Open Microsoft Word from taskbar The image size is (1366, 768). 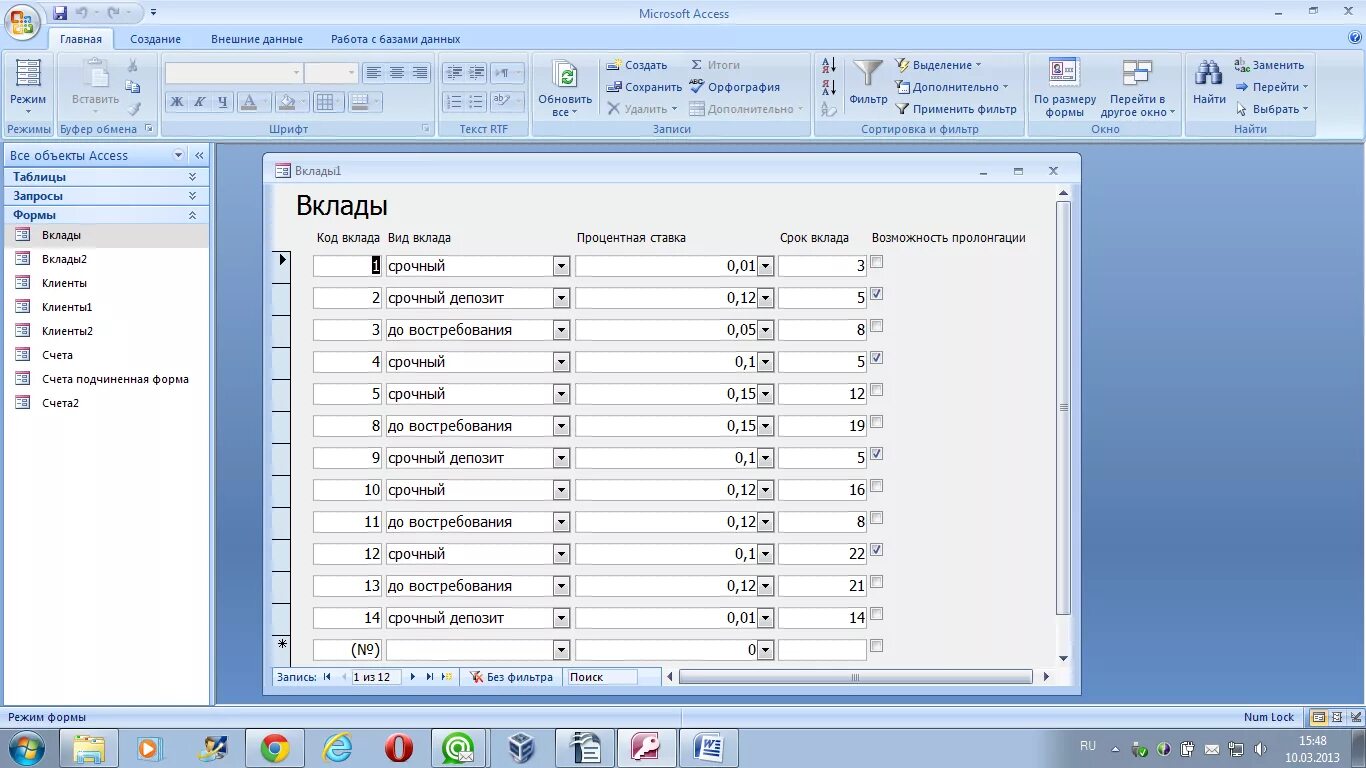709,748
